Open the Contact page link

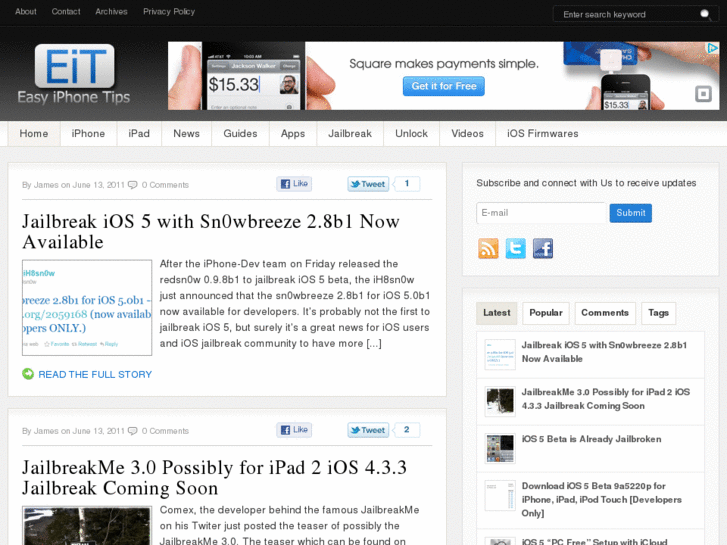[66, 12]
